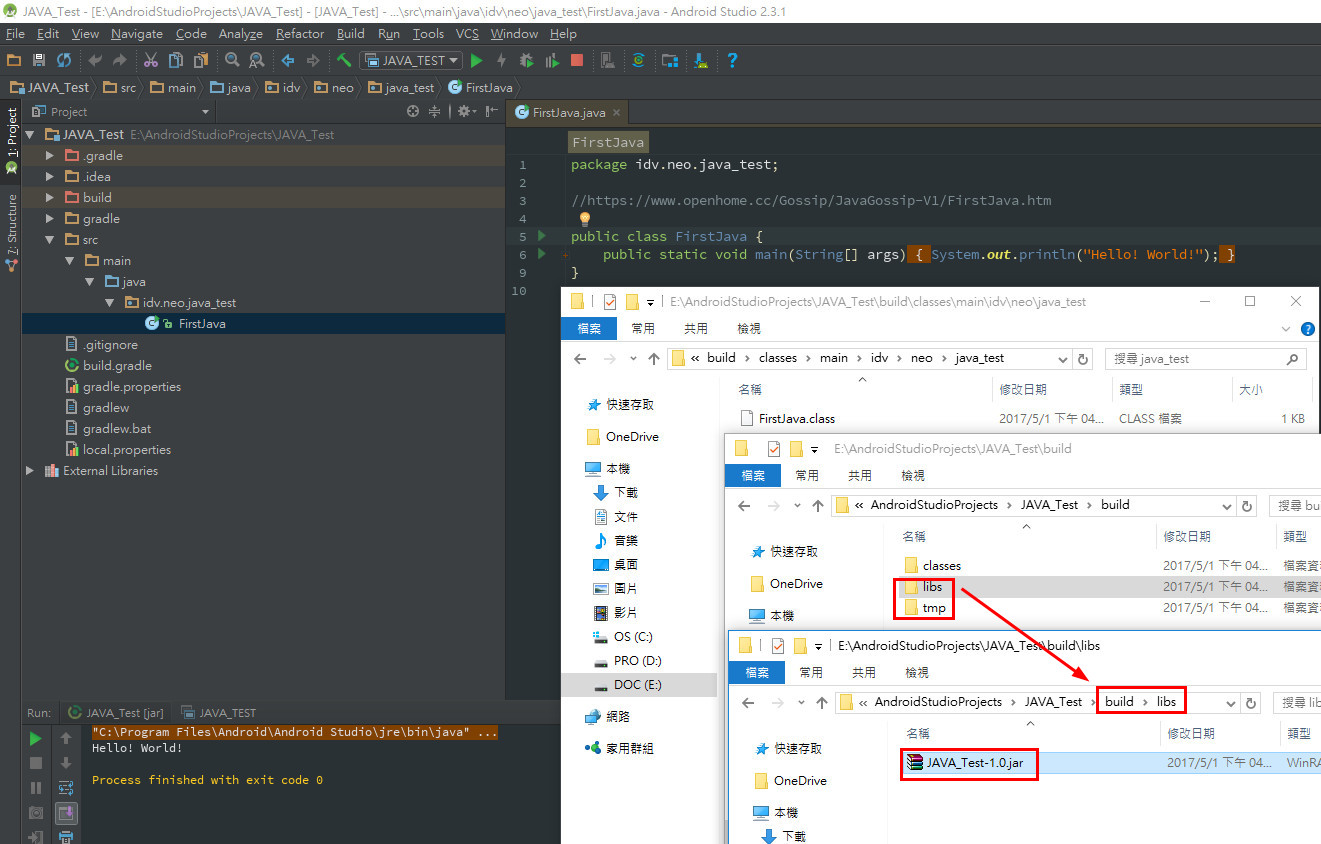Click the Forward navigation arrow
This screenshot has width=1321, height=844.
313,61
